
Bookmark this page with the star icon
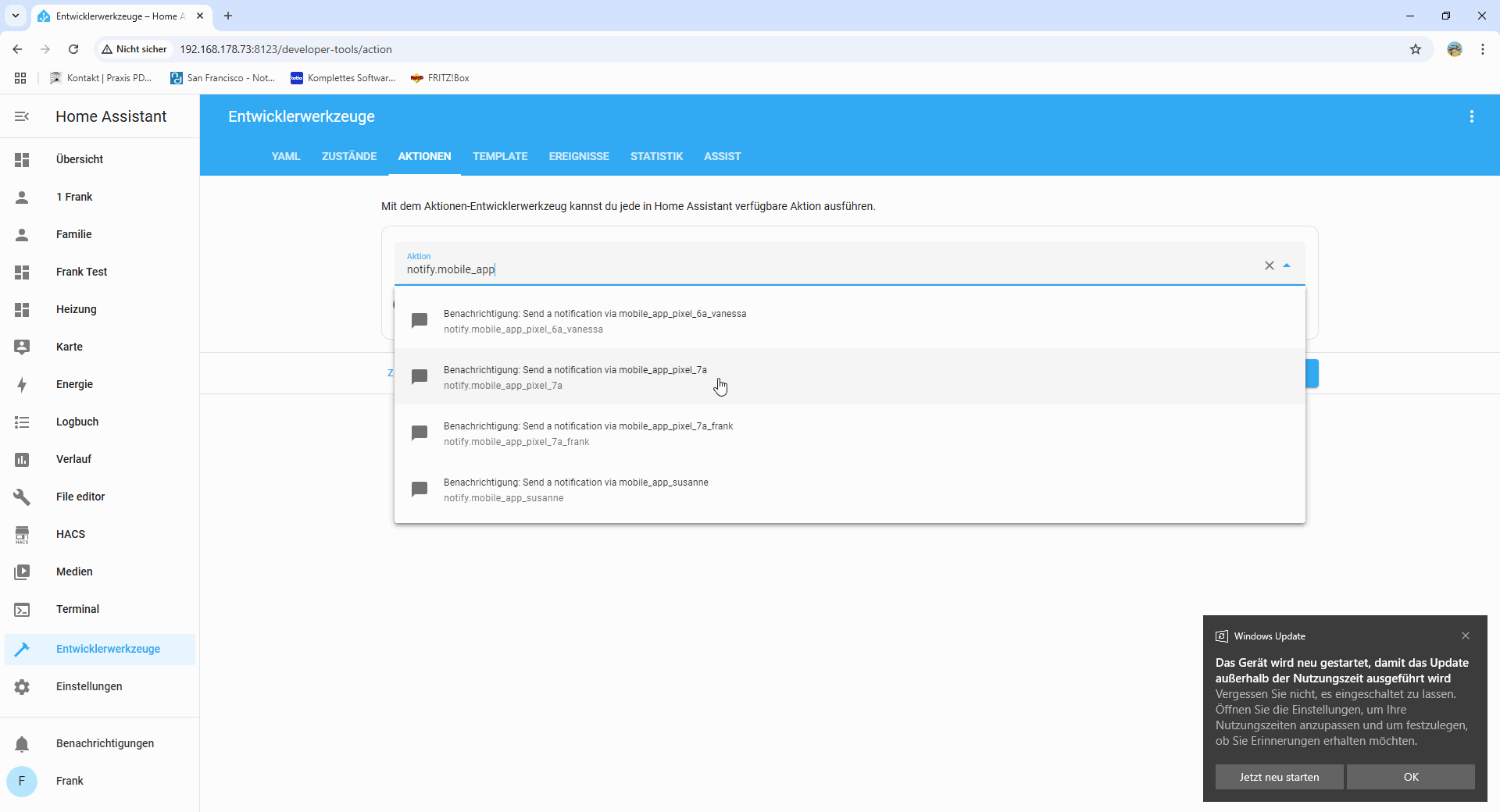pyautogui.click(x=1416, y=49)
